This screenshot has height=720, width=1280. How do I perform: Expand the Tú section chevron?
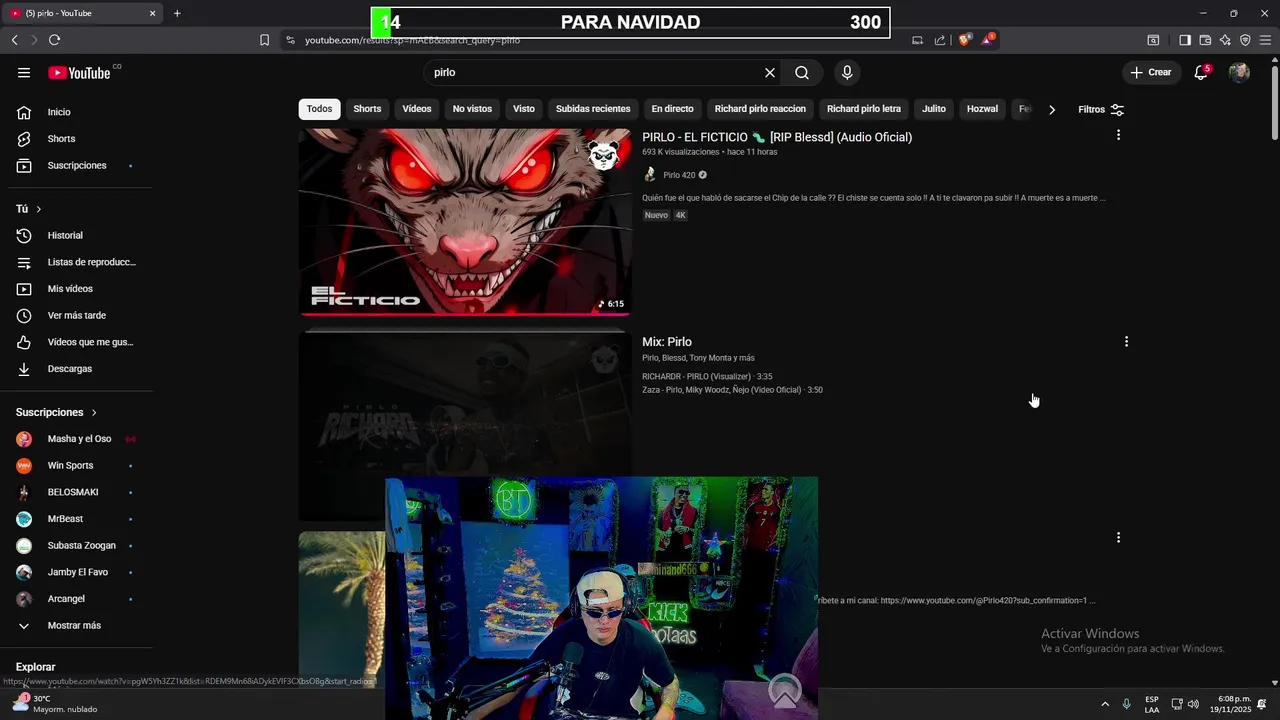coord(39,209)
